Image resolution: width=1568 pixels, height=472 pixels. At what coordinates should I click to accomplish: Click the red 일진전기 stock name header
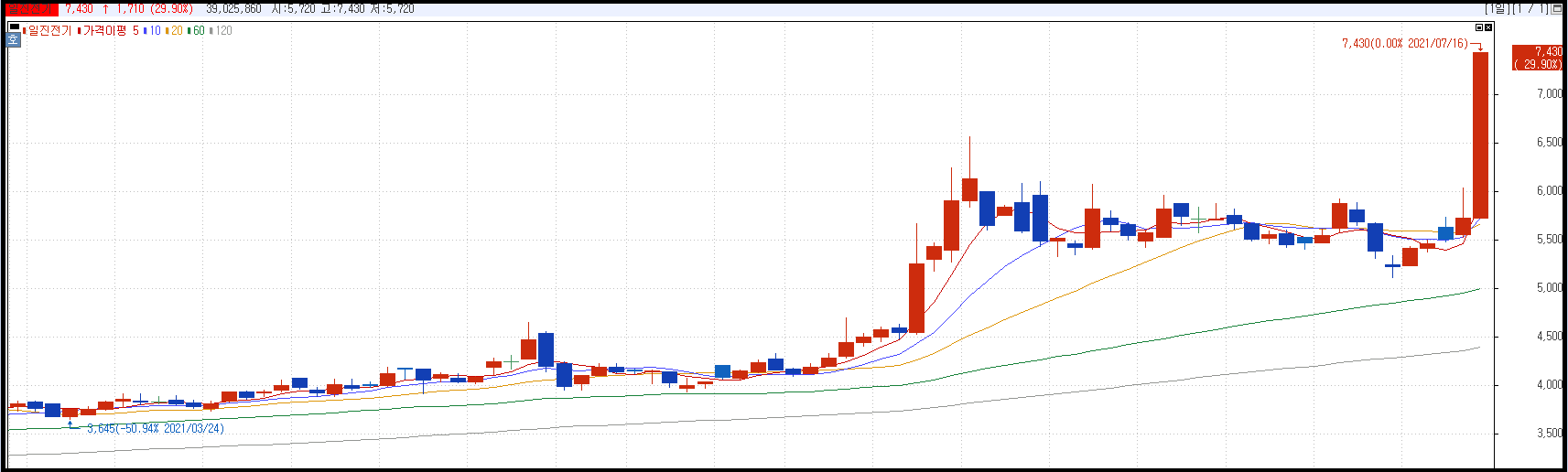point(31,8)
